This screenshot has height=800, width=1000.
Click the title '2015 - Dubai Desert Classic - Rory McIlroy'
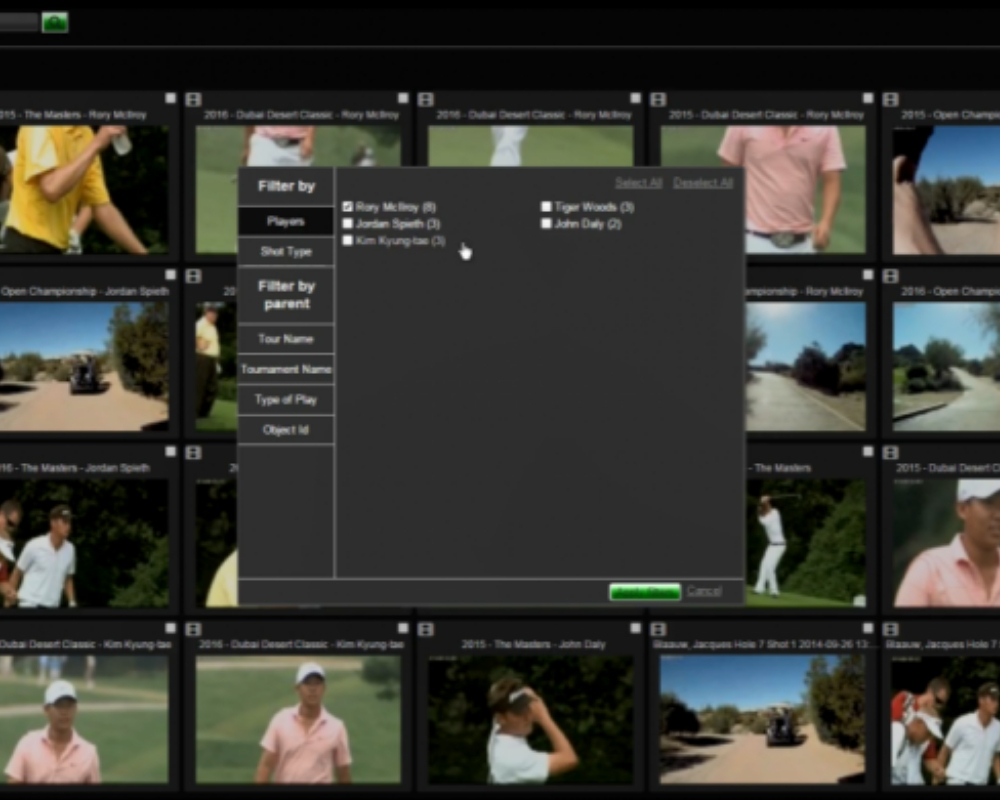(766, 115)
